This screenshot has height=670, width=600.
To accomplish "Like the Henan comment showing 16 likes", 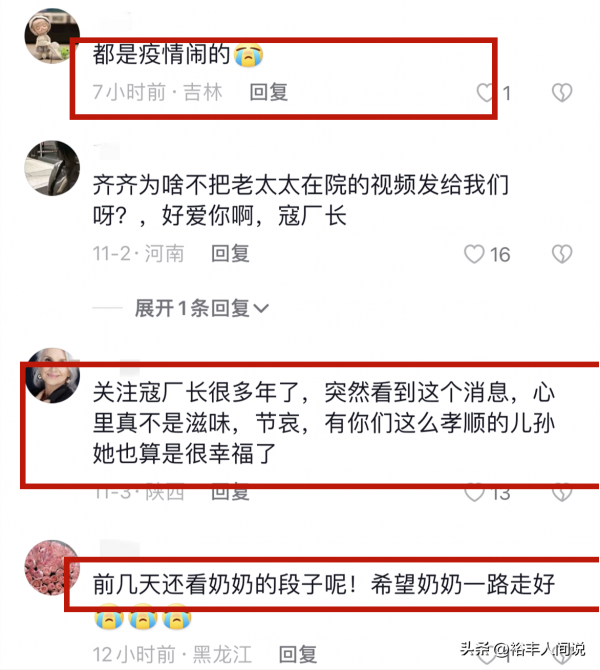I will [x=474, y=254].
